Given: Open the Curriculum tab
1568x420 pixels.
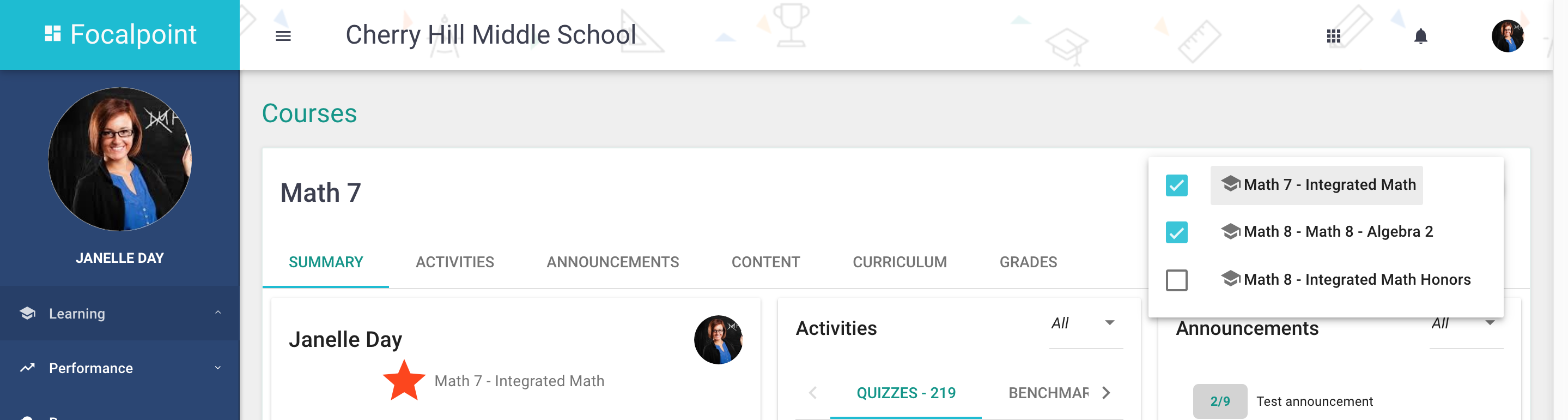Looking at the screenshot, I should pyautogui.click(x=900, y=262).
